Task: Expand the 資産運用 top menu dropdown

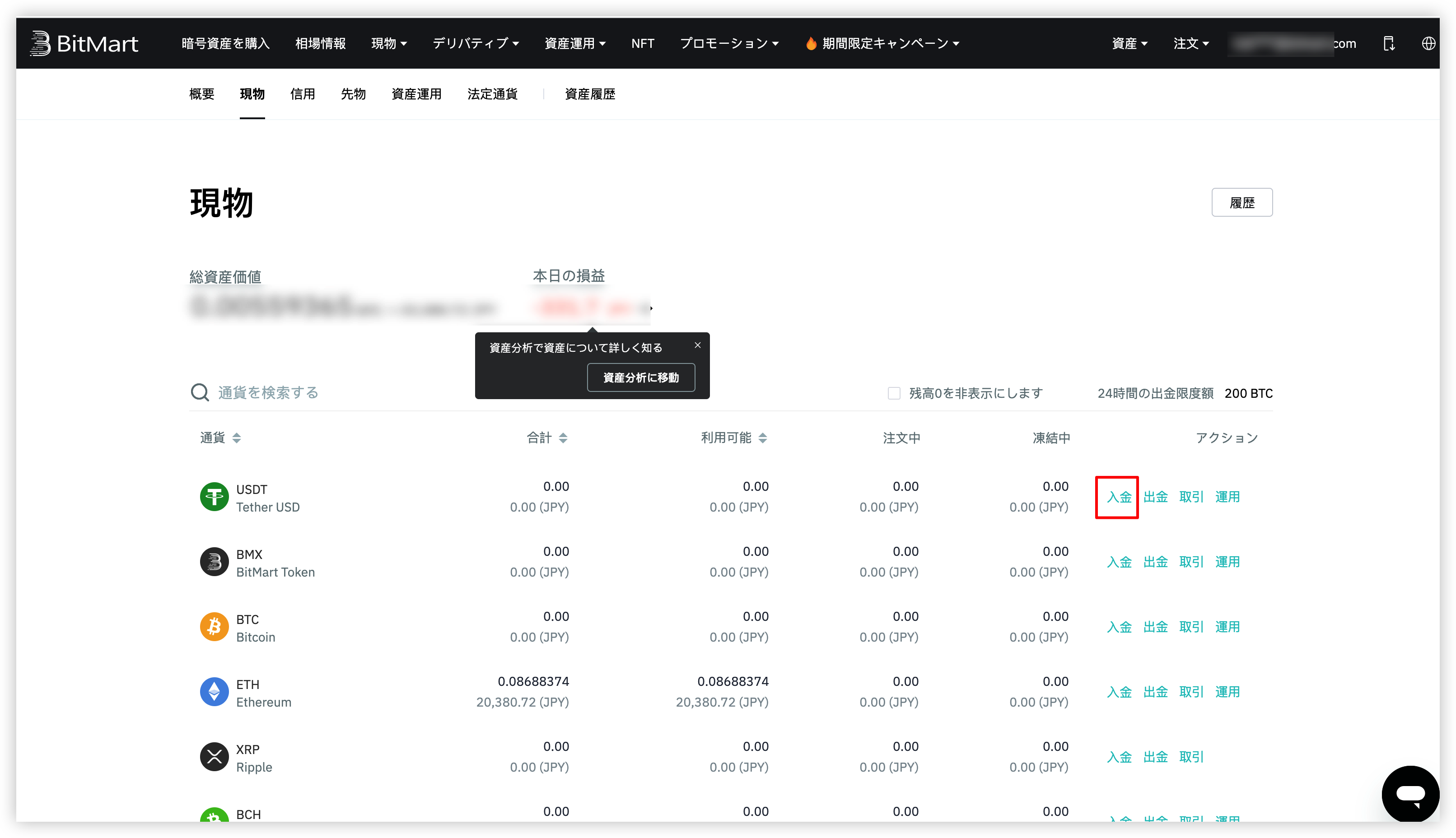Action: click(x=575, y=43)
